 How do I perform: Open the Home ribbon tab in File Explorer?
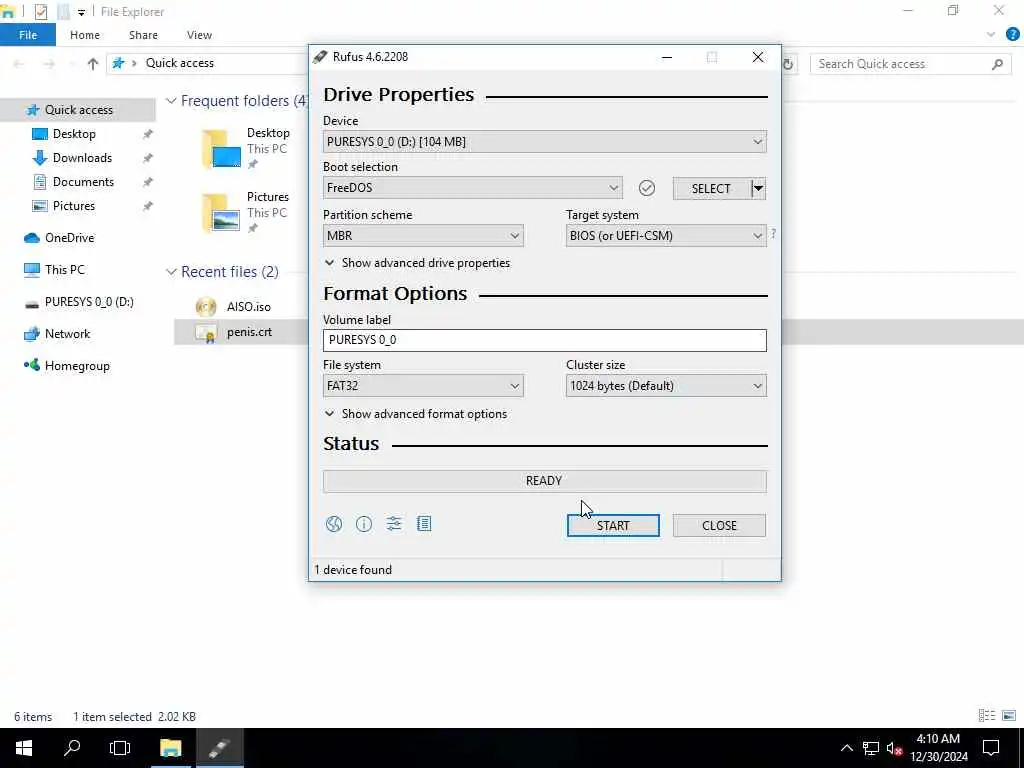tap(85, 35)
